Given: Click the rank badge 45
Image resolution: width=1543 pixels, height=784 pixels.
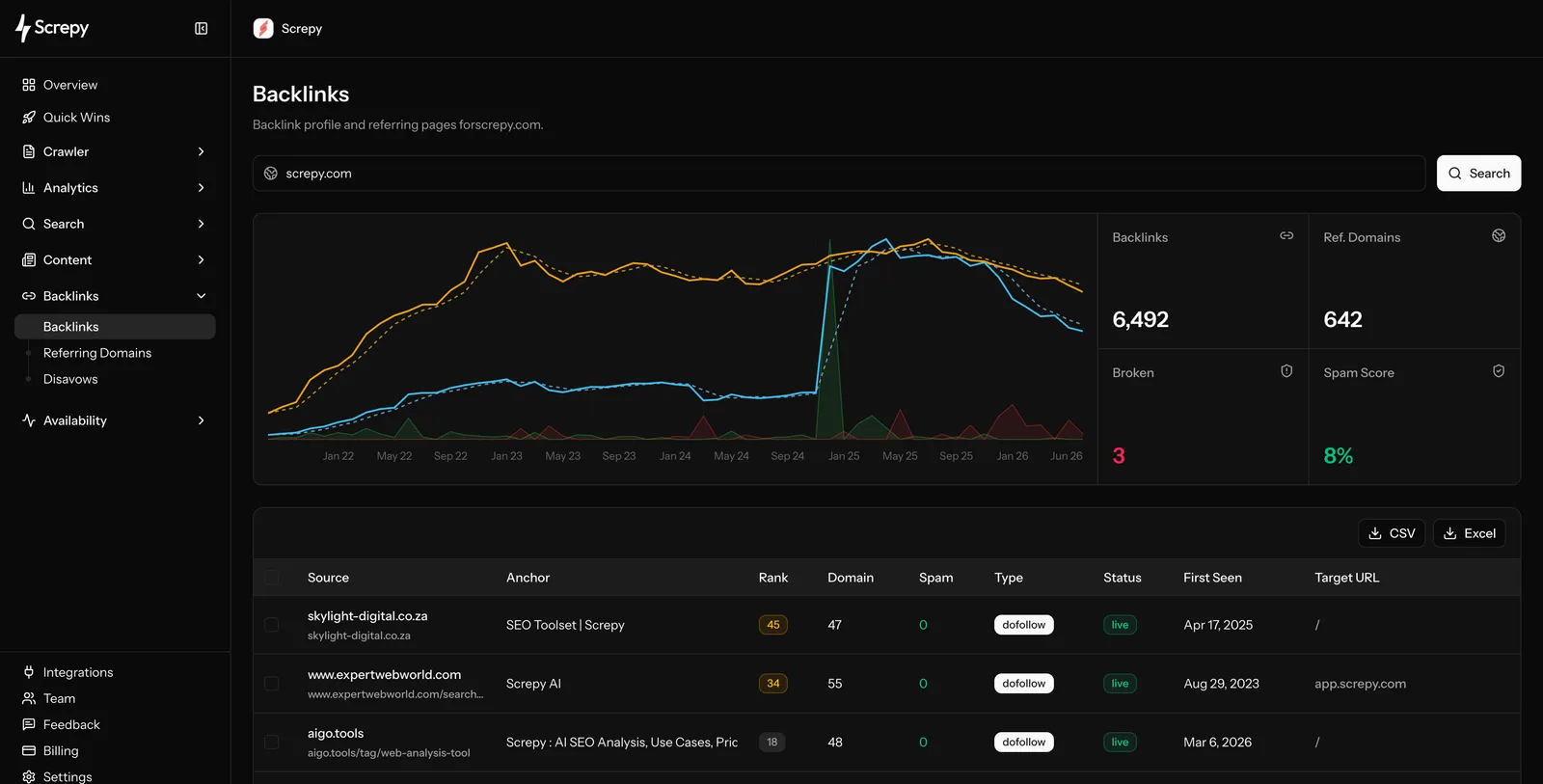Looking at the screenshot, I should click(772, 625).
